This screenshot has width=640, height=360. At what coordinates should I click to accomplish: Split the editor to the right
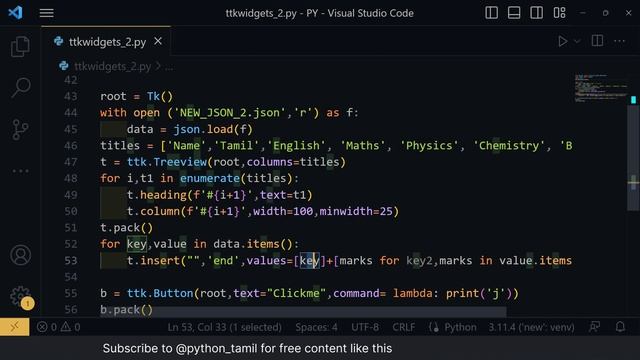(x=597, y=41)
